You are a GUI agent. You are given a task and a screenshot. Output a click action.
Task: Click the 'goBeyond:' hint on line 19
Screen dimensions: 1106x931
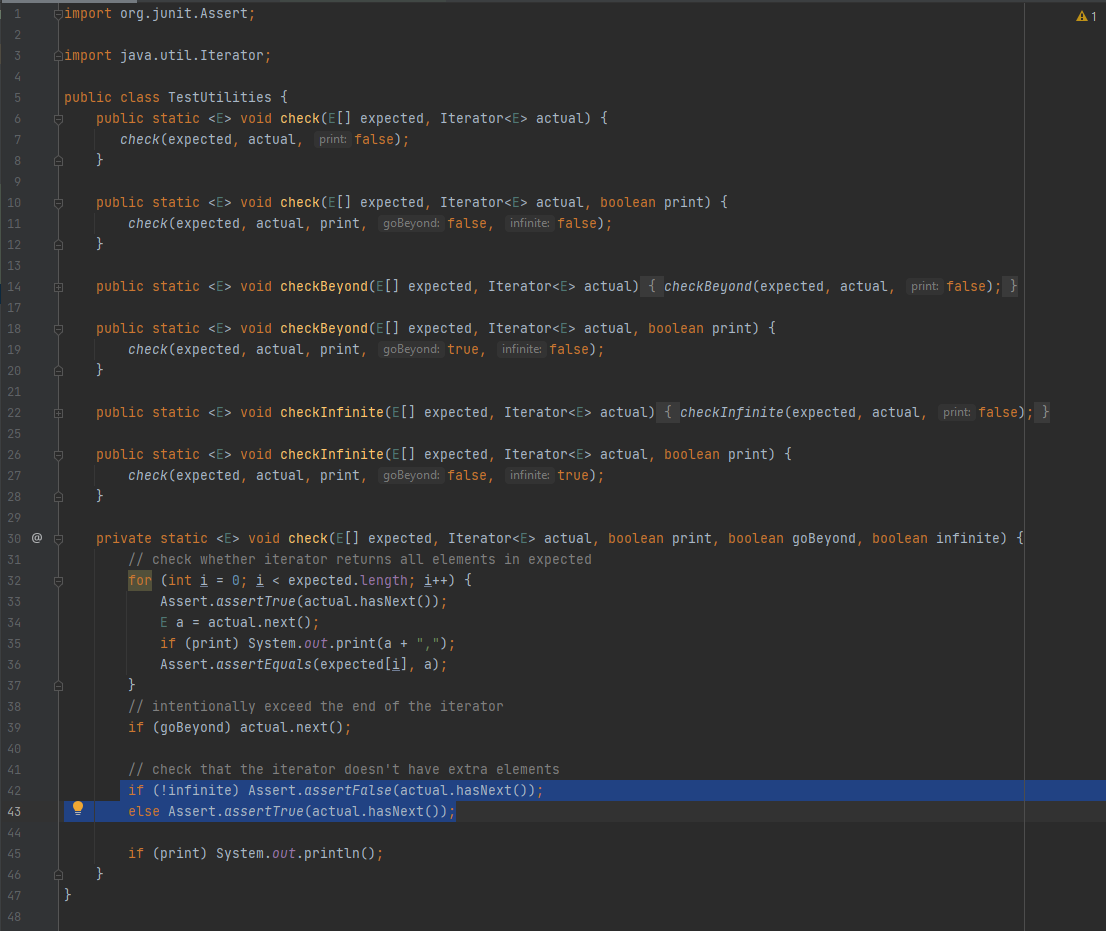[411, 350]
